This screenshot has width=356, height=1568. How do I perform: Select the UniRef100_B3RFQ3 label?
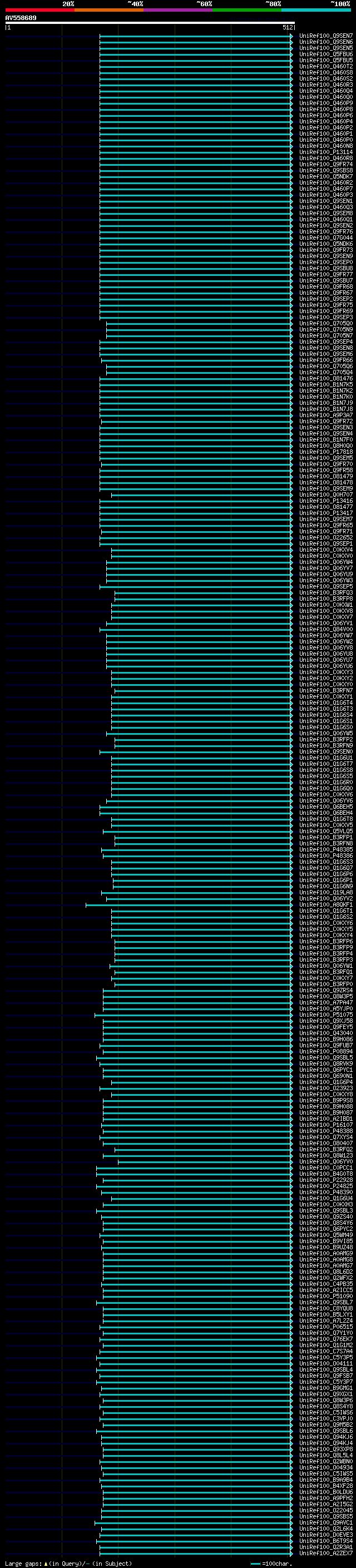[x=325, y=593]
